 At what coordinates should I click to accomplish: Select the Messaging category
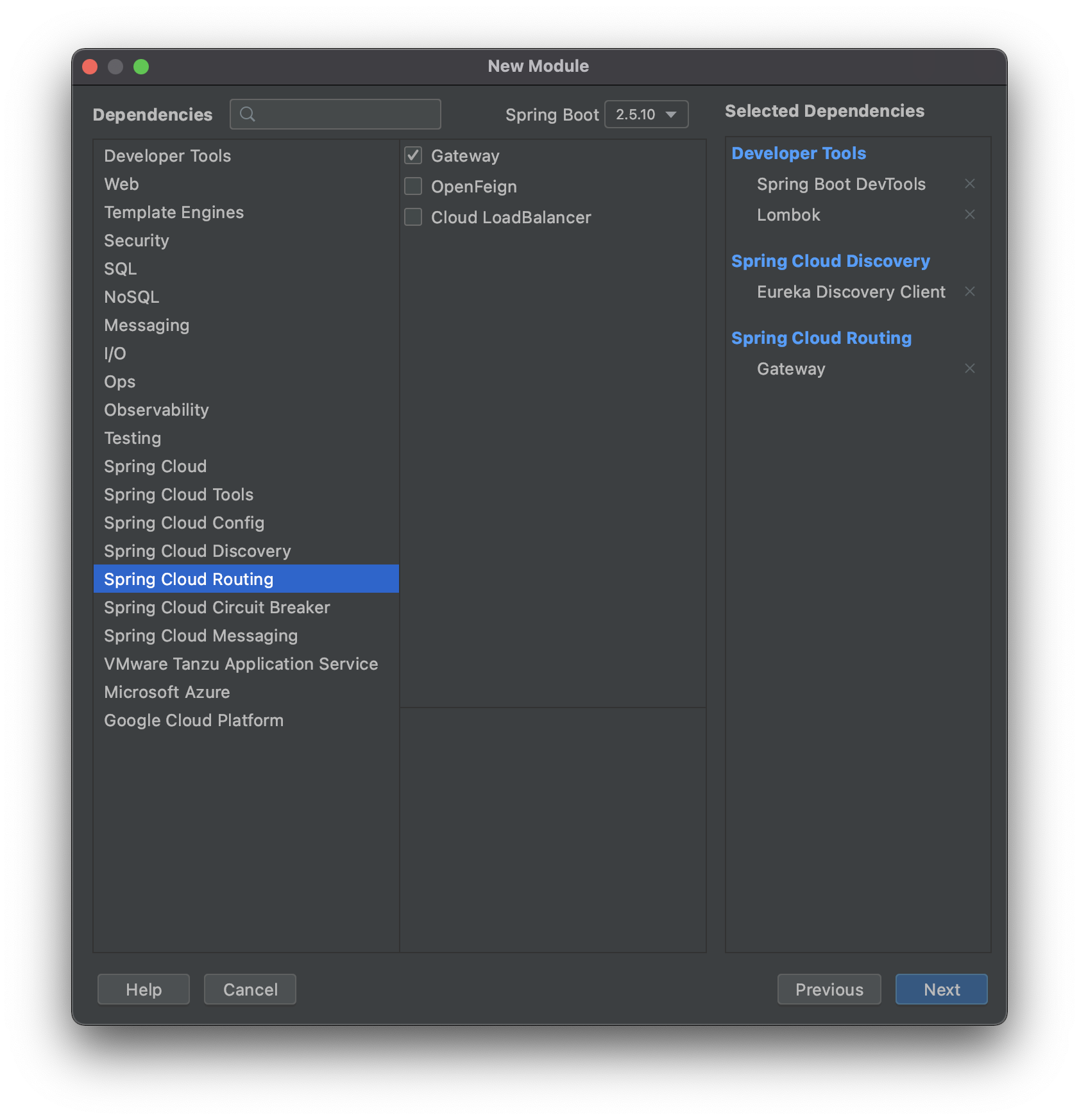(246, 325)
